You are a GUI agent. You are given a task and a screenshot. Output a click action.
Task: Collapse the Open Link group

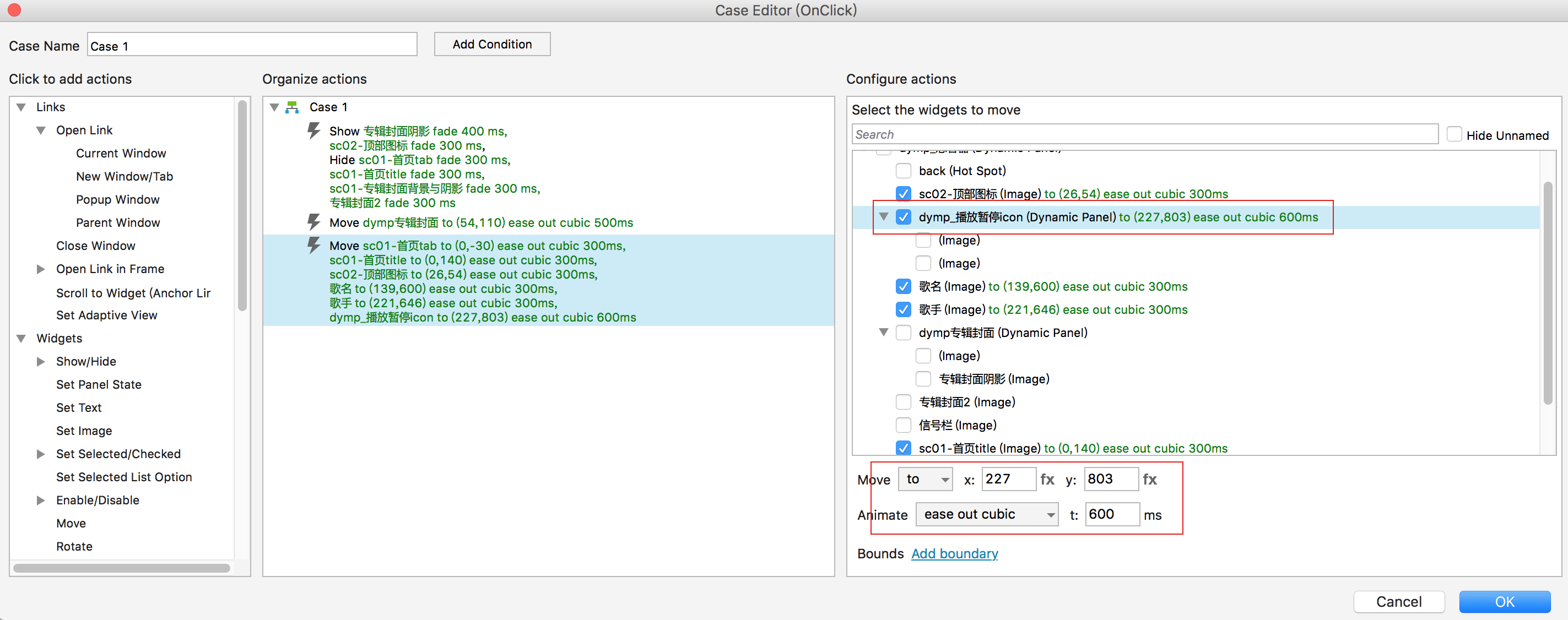click(41, 130)
